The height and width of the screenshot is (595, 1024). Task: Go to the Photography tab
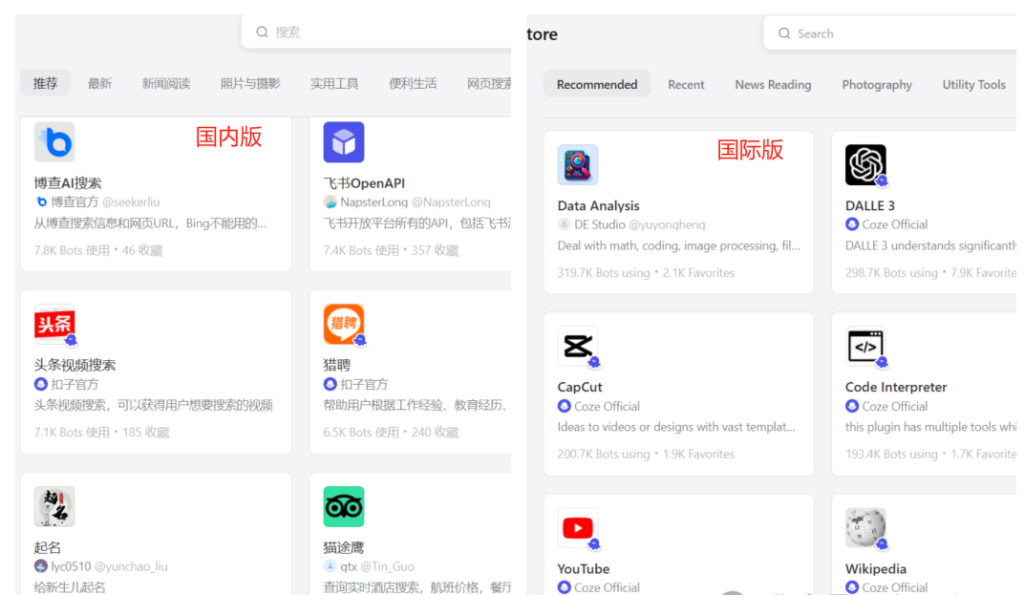click(x=876, y=85)
